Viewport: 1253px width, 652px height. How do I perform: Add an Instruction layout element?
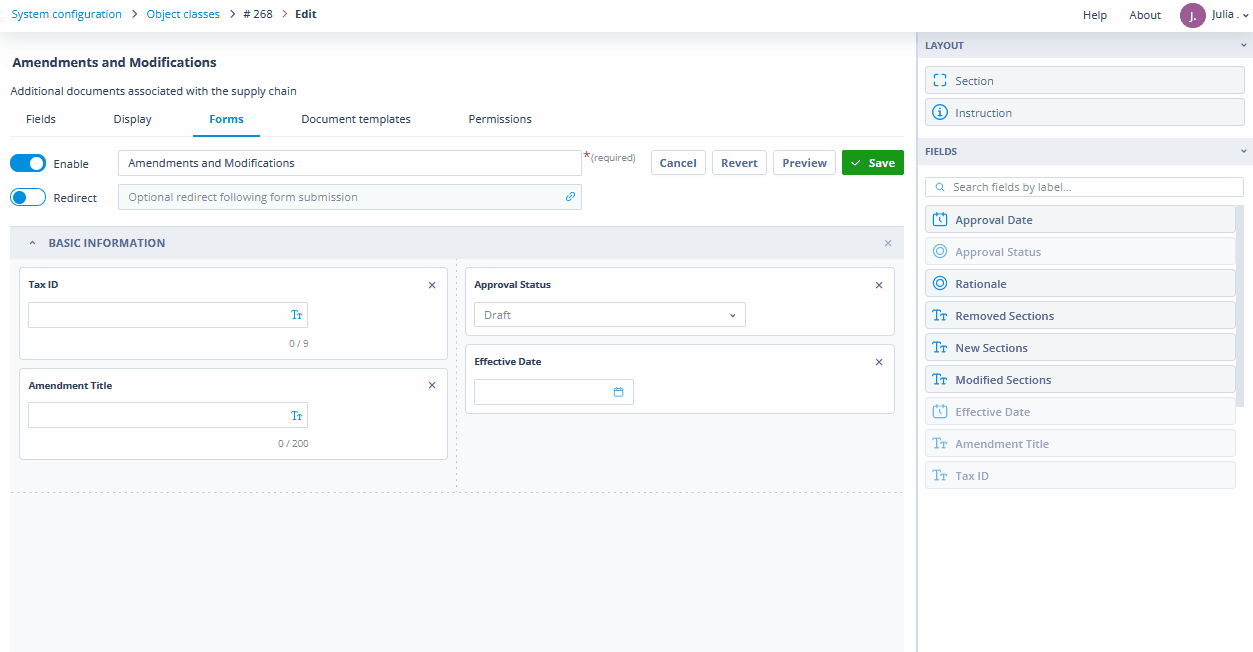coord(1085,113)
